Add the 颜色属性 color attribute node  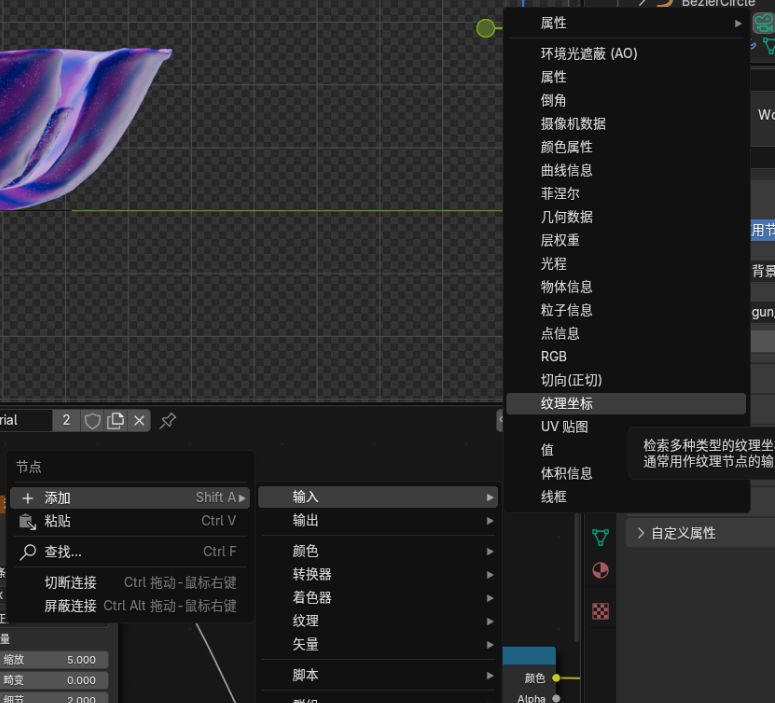point(626,147)
